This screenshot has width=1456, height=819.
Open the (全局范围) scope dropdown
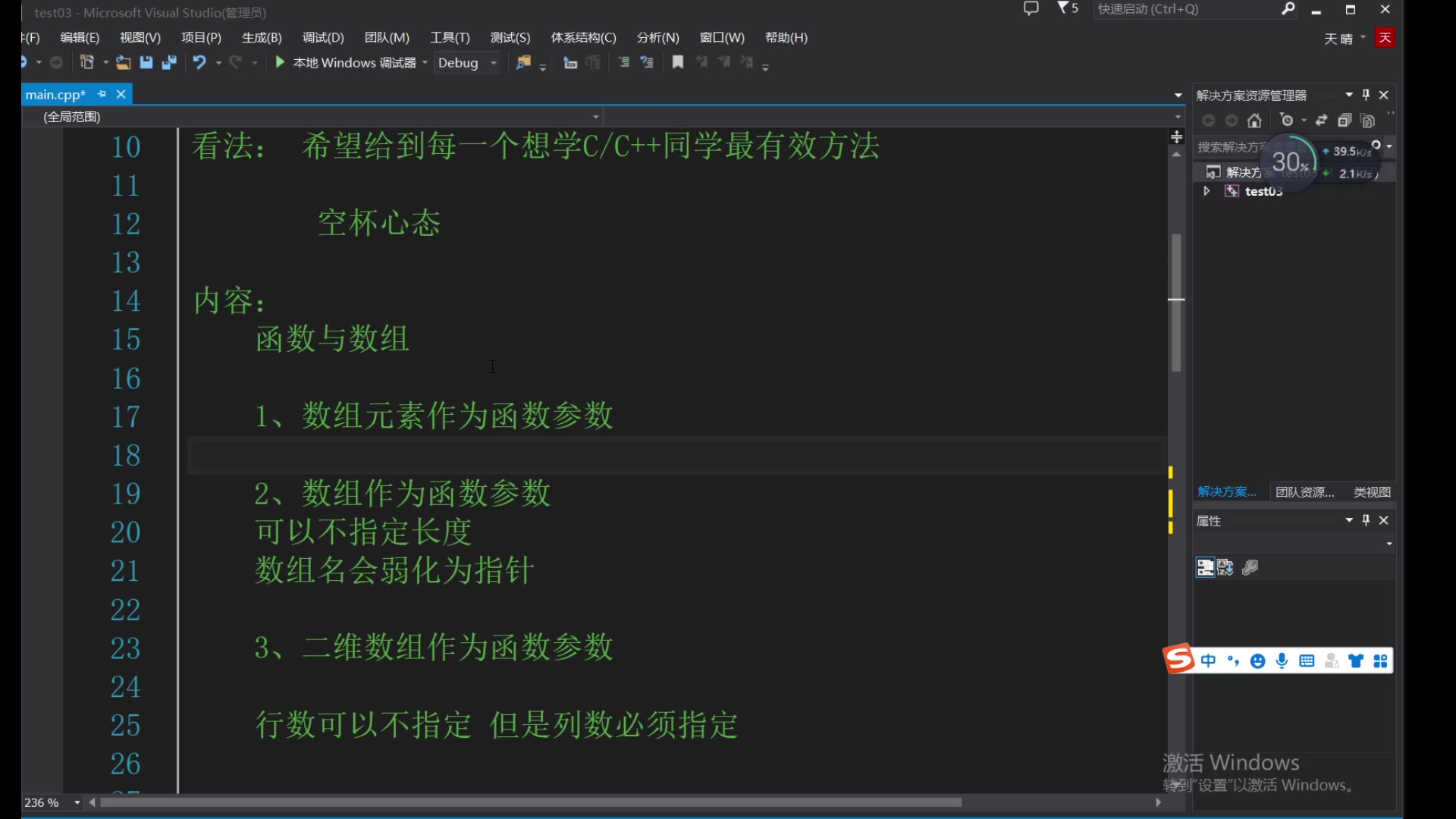tap(596, 117)
